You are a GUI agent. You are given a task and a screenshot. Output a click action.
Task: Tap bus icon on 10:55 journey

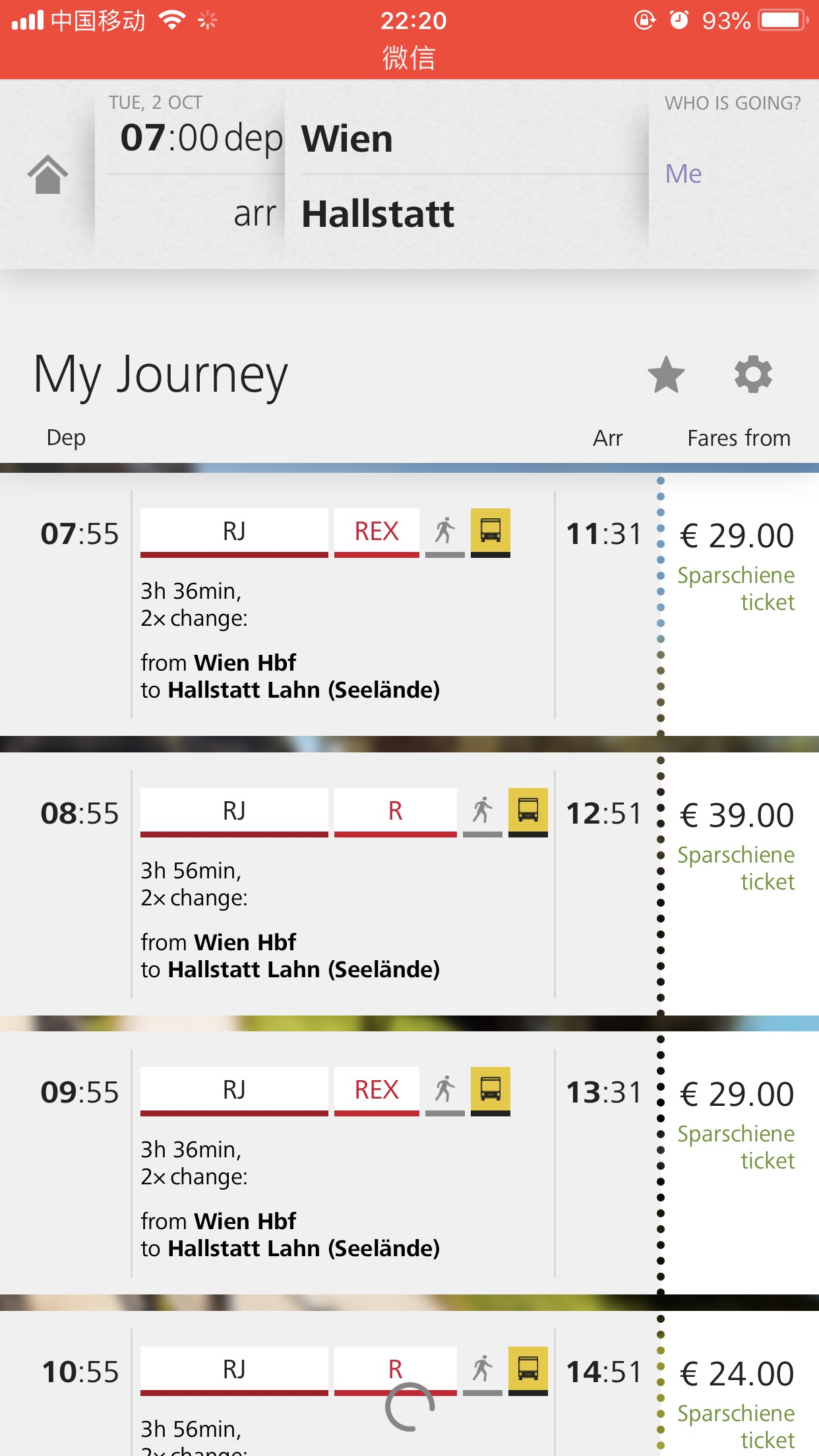coord(528,1371)
